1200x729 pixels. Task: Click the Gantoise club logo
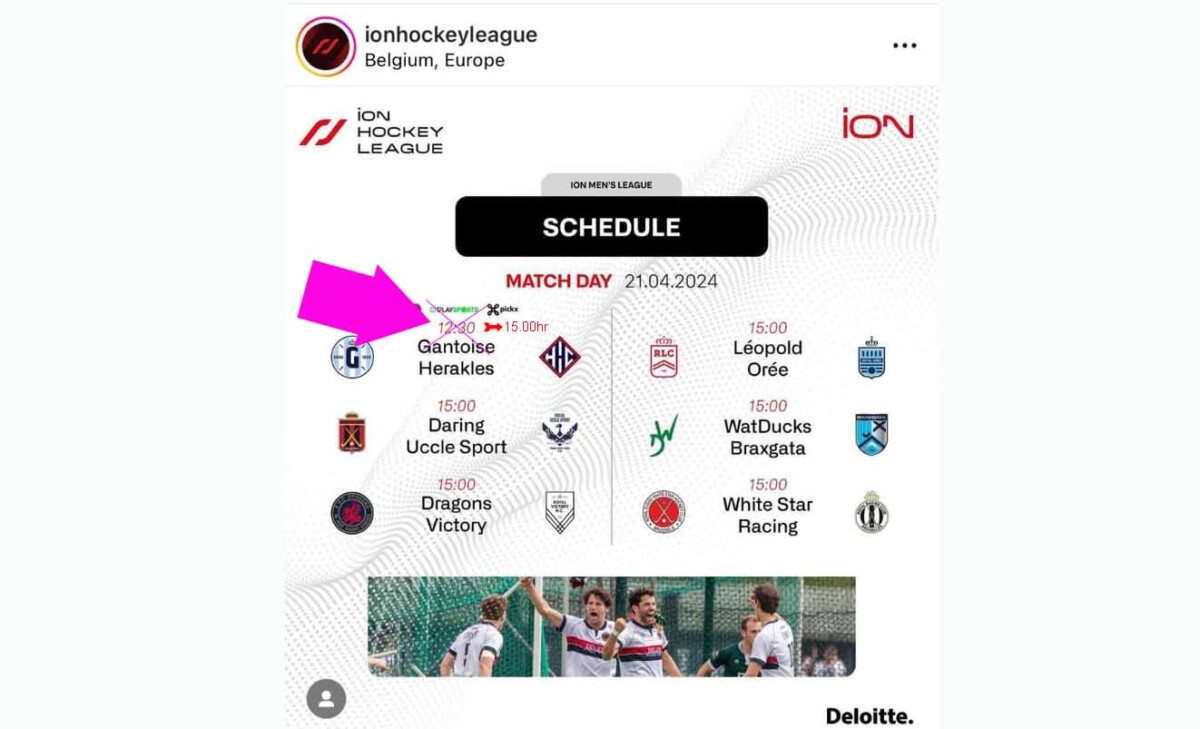coord(352,357)
